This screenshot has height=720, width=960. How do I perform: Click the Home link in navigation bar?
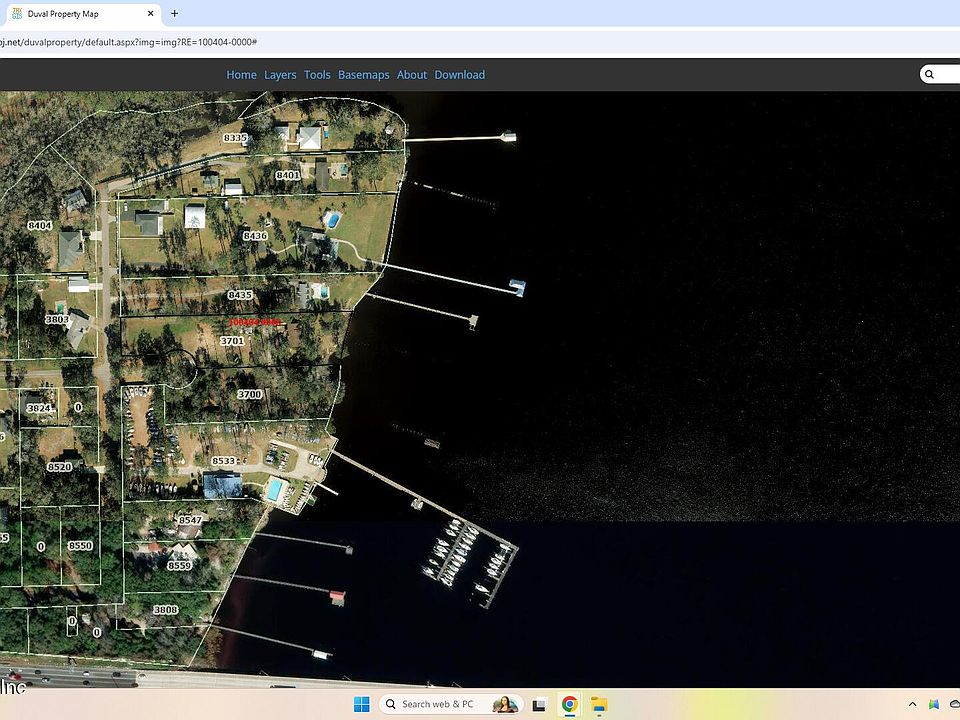coord(241,75)
